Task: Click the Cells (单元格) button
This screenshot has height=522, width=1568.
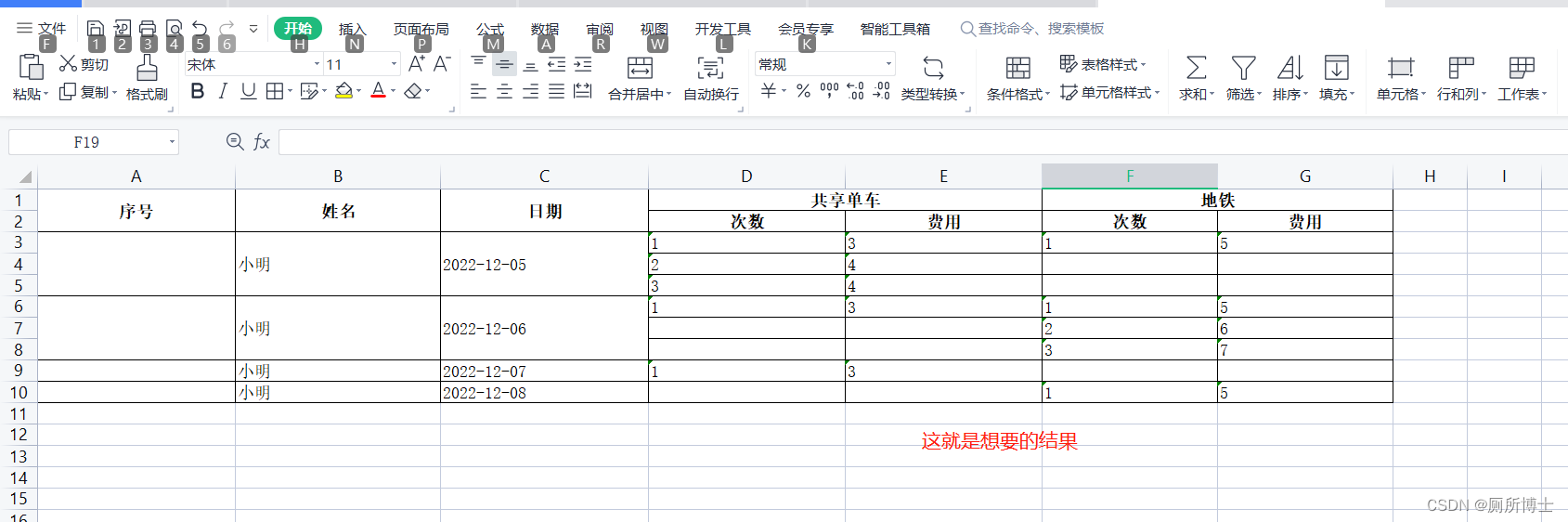Action: click(1401, 77)
